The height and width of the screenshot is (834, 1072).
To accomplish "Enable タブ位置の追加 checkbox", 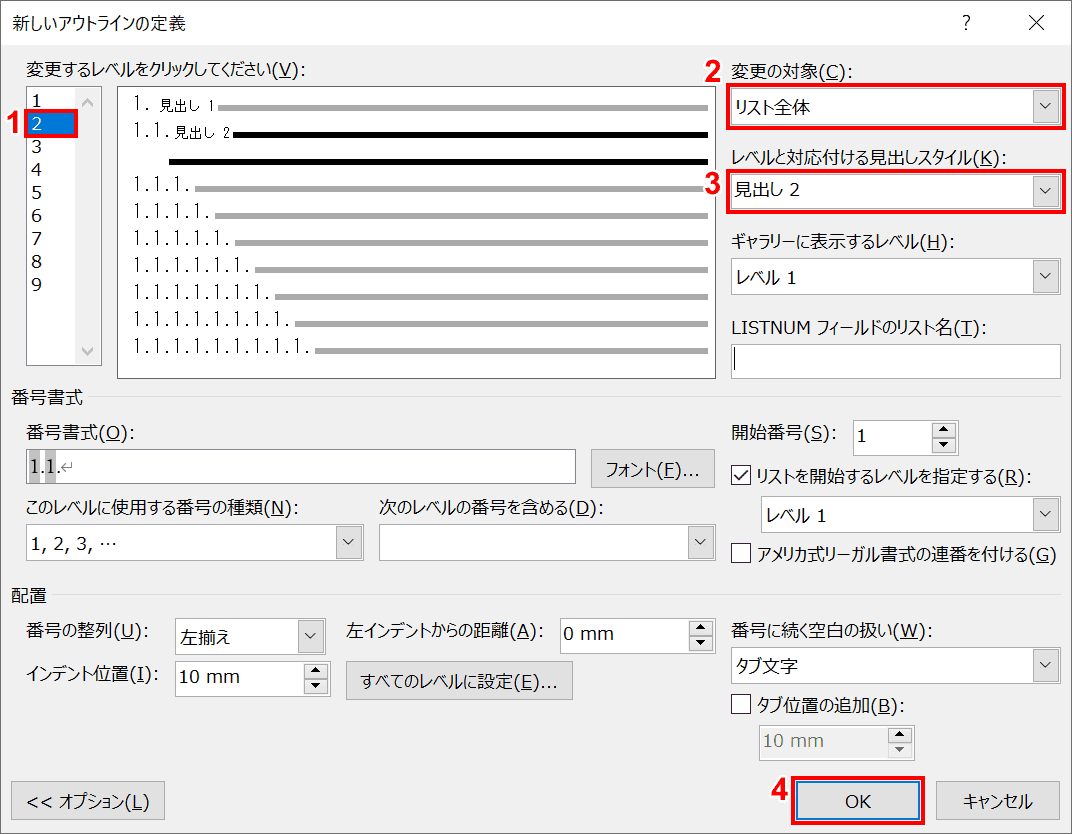I will 741,704.
